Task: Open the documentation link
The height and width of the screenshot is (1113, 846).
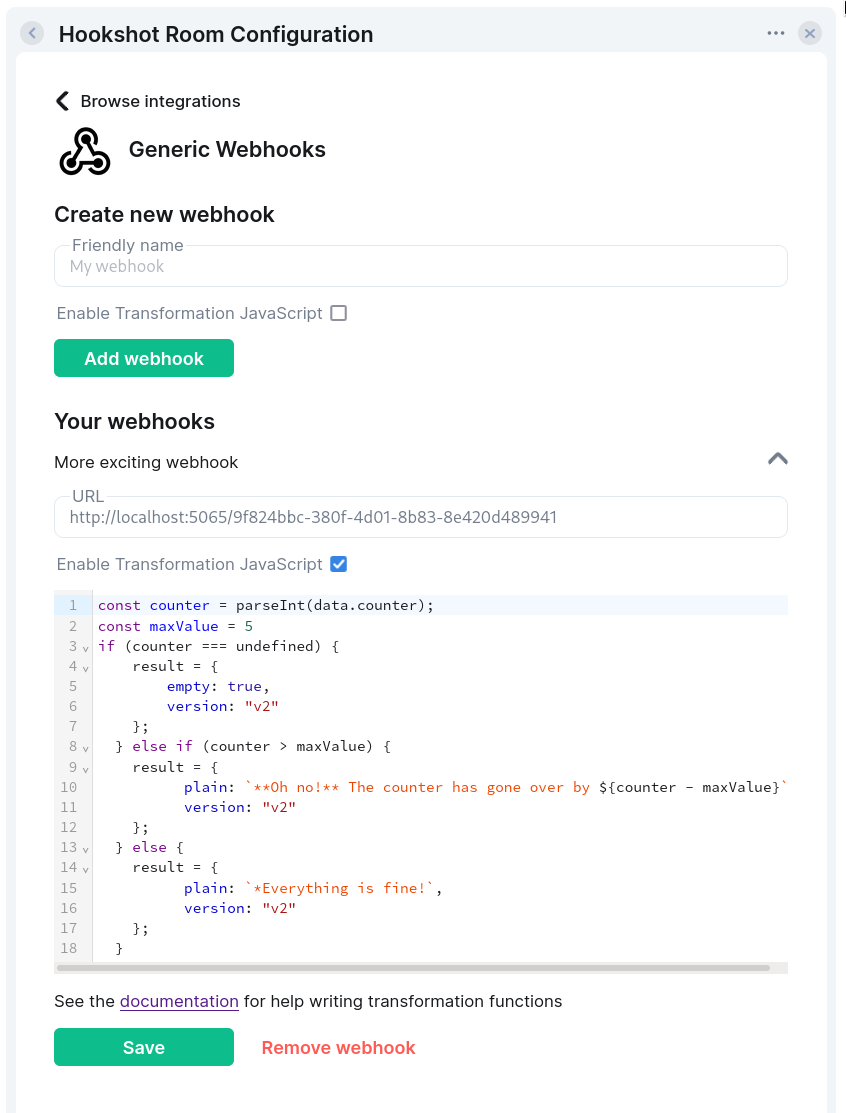Action: click(x=179, y=1001)
